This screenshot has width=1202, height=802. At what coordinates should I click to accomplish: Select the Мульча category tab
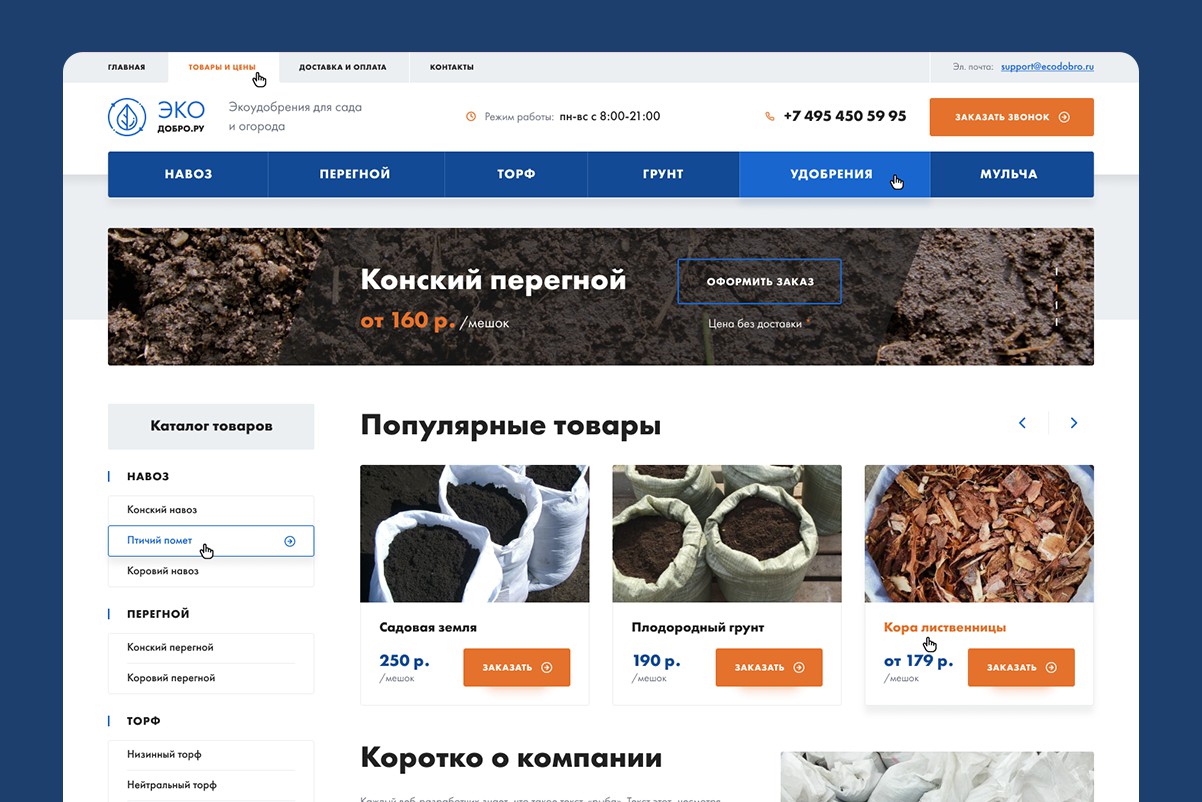click(1011, 174)
